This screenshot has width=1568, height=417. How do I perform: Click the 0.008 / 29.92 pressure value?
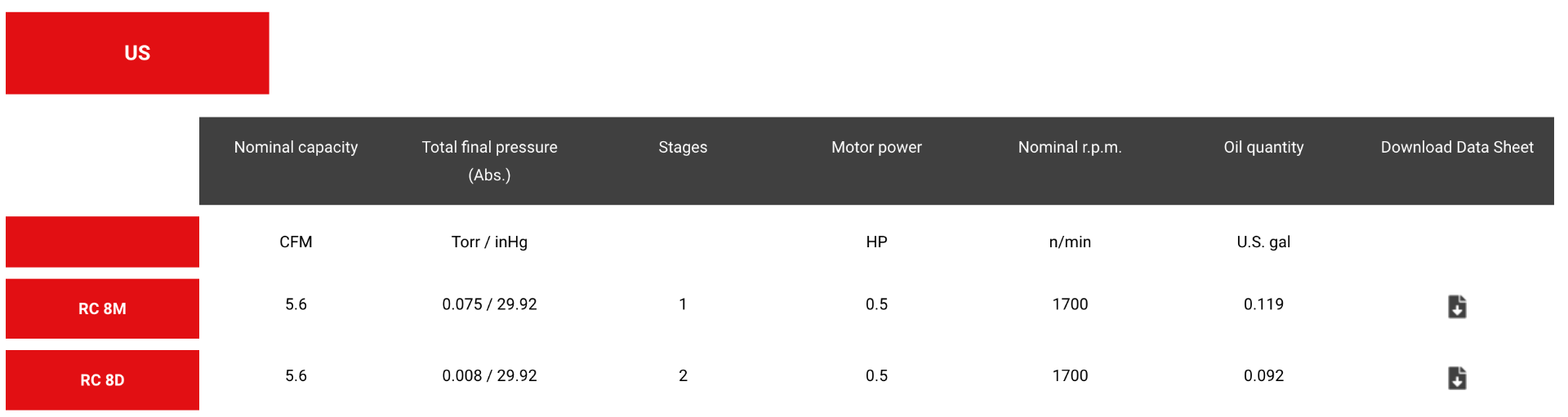pos(489,375)
